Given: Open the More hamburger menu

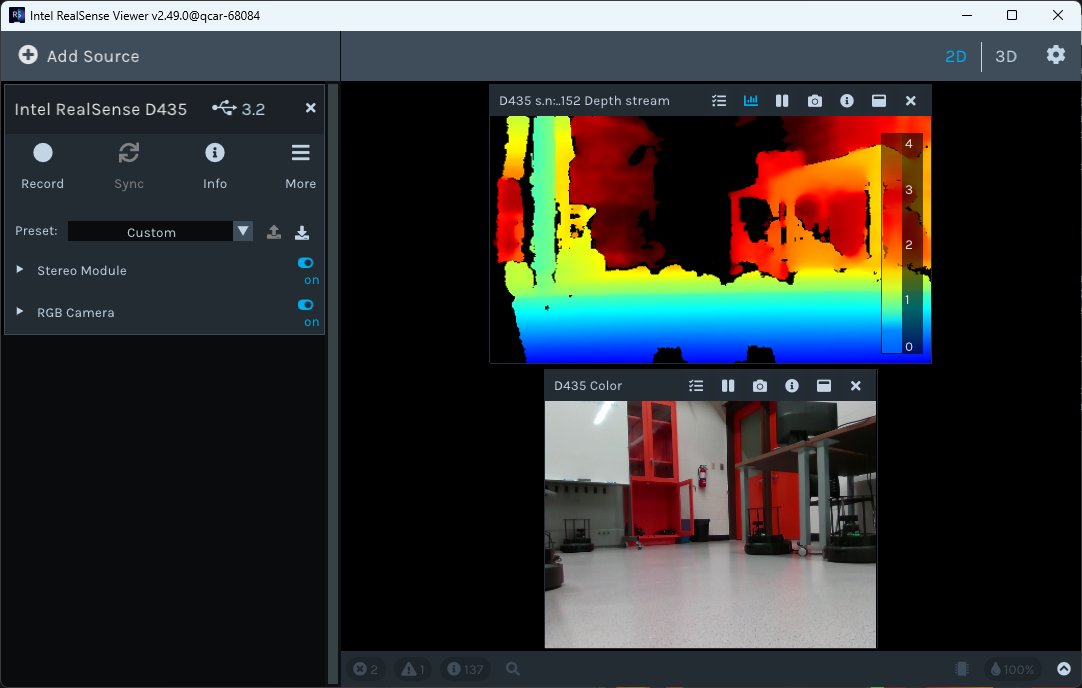Looking at the screenshot, I should pos(301,166).
